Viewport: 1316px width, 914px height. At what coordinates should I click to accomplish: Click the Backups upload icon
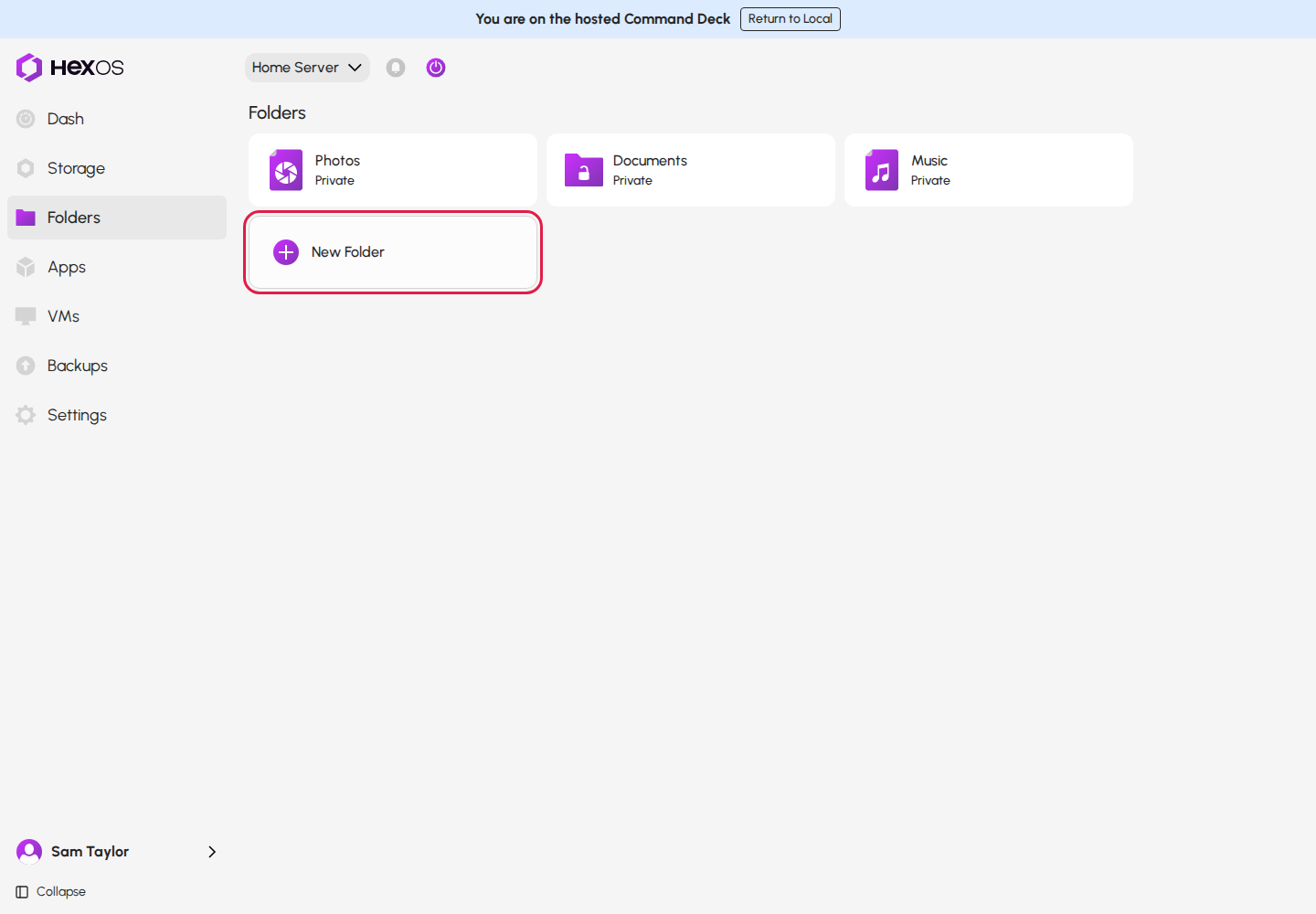point(26,366)
